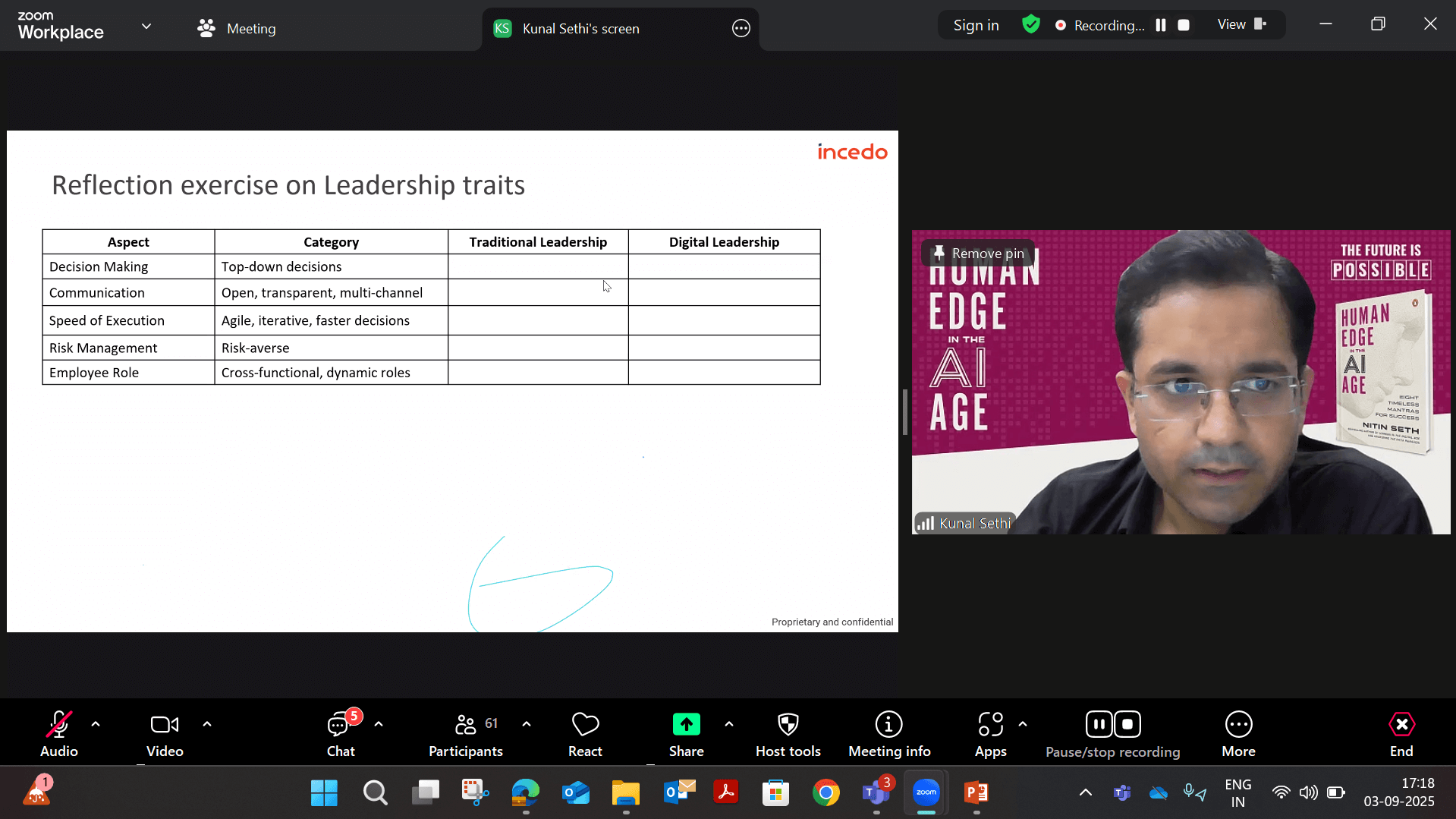Click the React heart icon
Screen dimensions: 1456x819
pos(585,733)
